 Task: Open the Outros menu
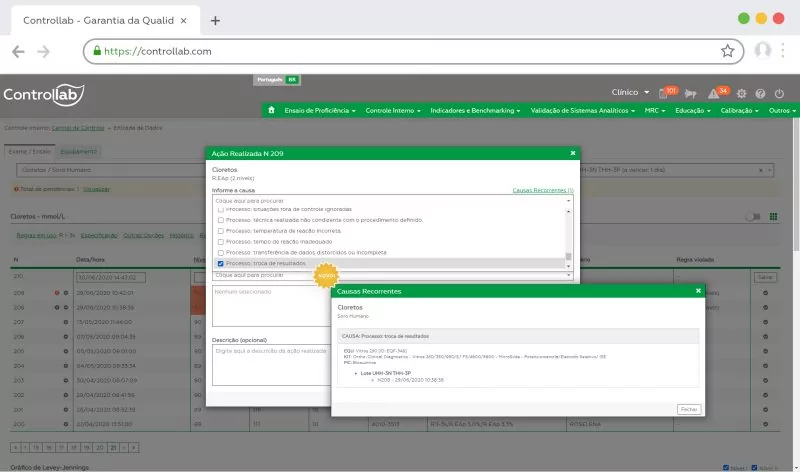(782, 110)
